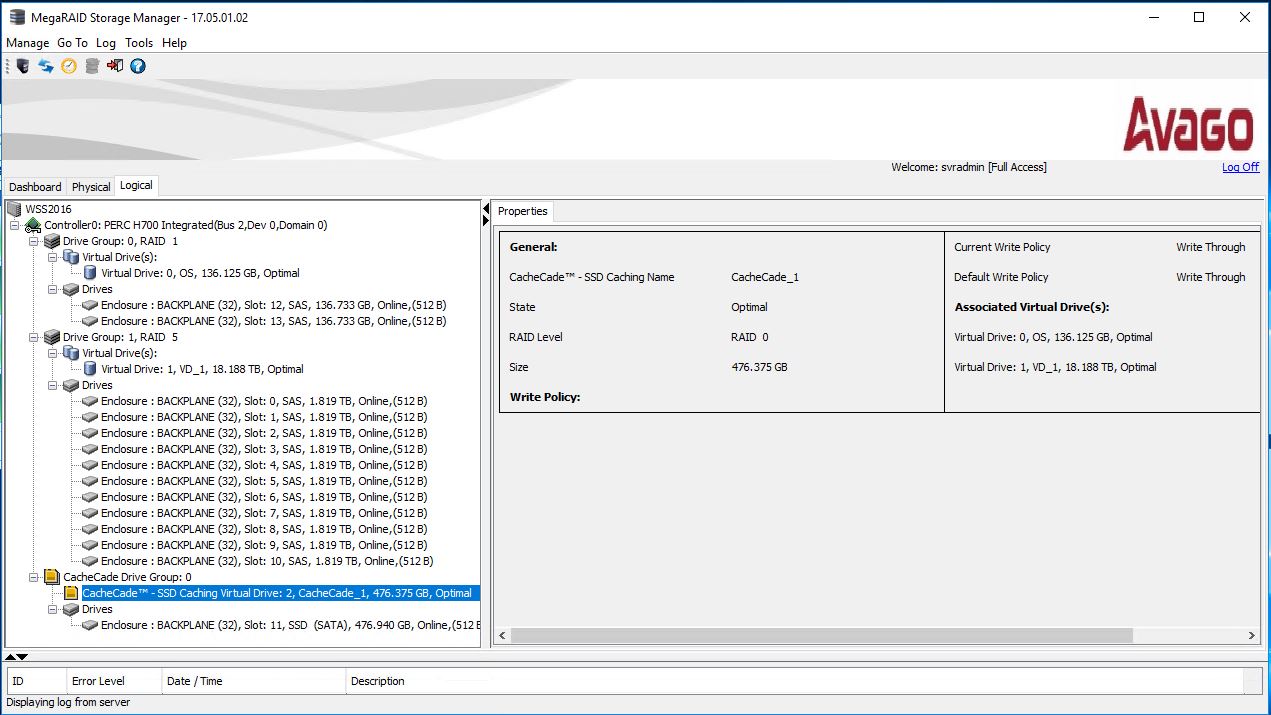Click the disk icon for Slot 12 enclosure
Image resolution: width=1271 pixels, height=715 pixels.
[x=90, y=305]
